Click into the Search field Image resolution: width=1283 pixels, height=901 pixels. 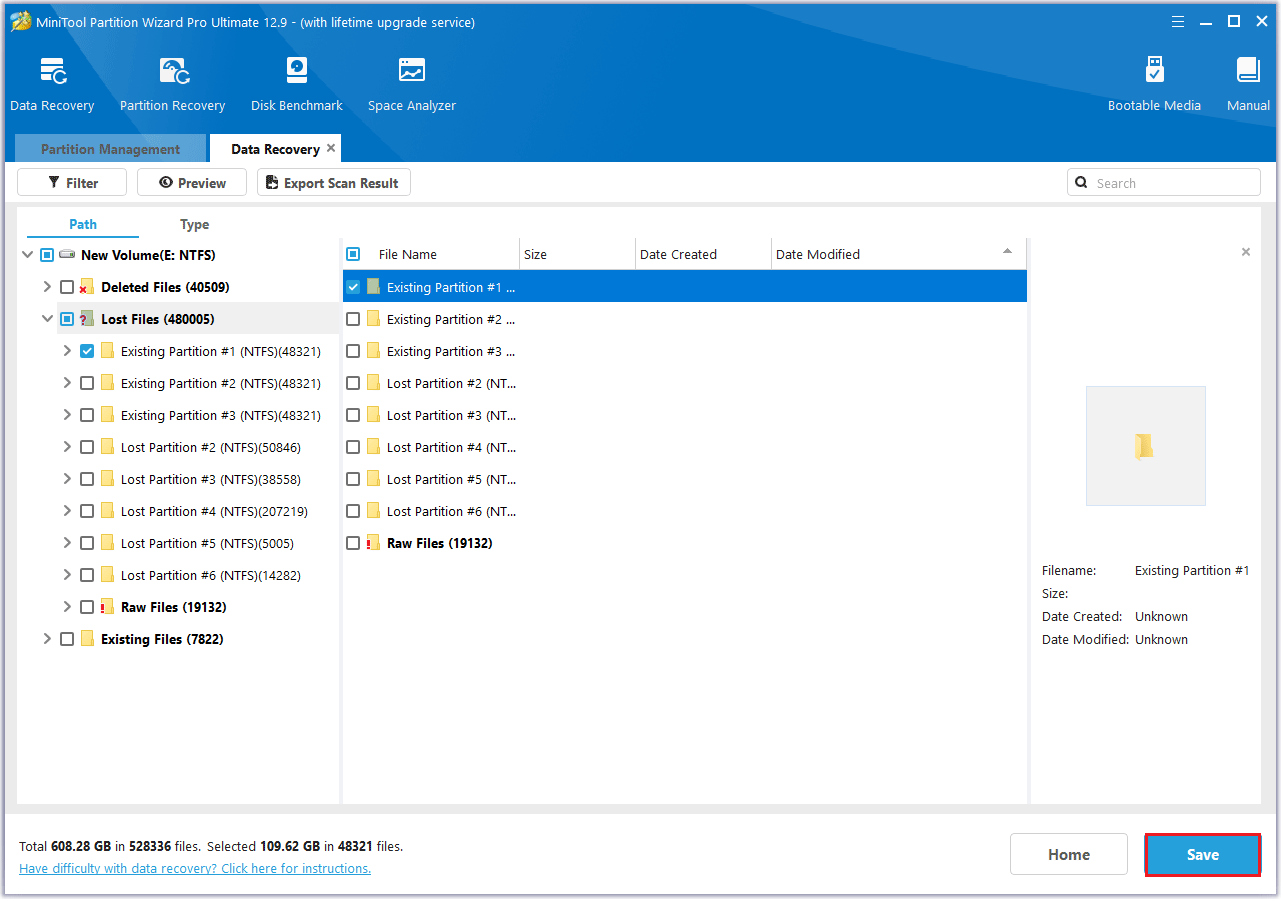pos(1164,182)
